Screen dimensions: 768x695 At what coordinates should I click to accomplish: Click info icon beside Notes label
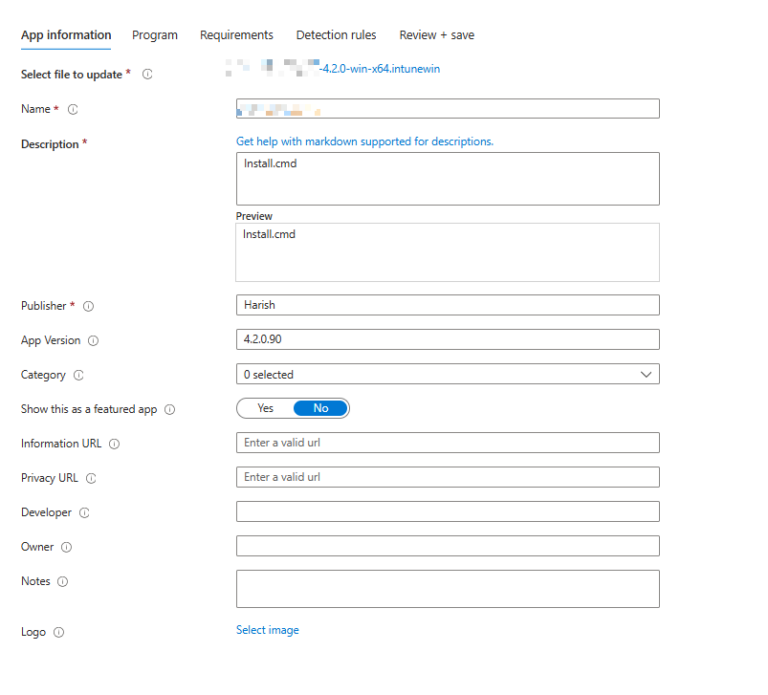point(63,581)
